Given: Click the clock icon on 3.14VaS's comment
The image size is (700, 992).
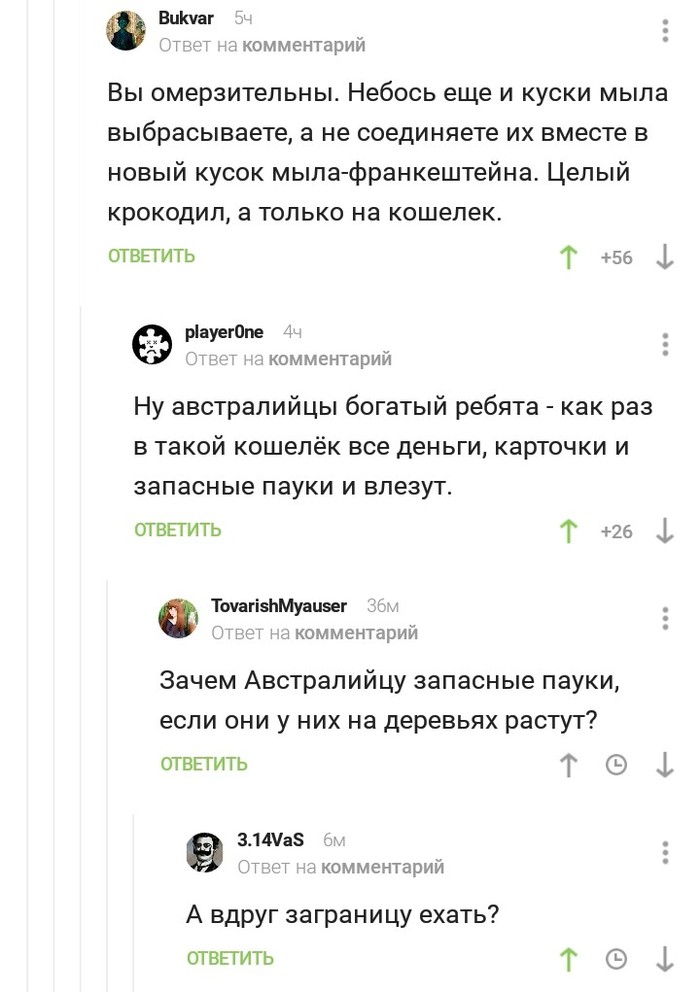Looking at the screenshot, I should click(617, 960).
